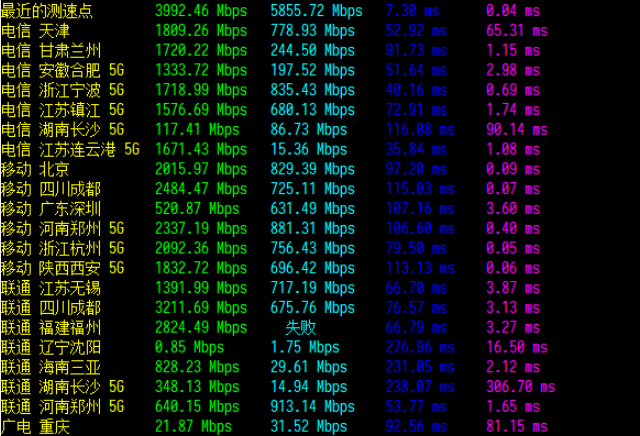Select the 联通 海南三亚 node label
This screenshot has height=436, width=640.
point(51,367)
